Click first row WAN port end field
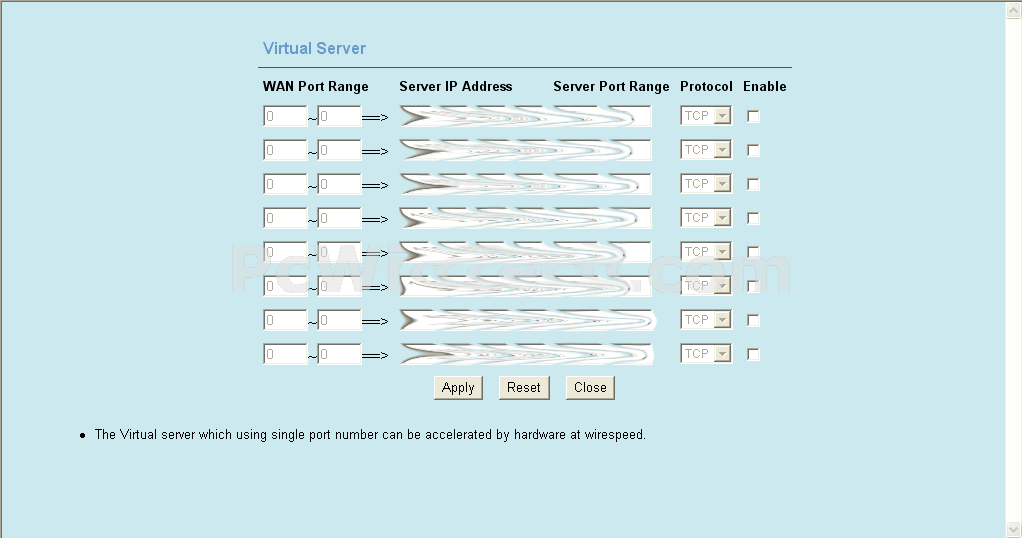Screen dimensions: 1022x538 tap(339, 117)
